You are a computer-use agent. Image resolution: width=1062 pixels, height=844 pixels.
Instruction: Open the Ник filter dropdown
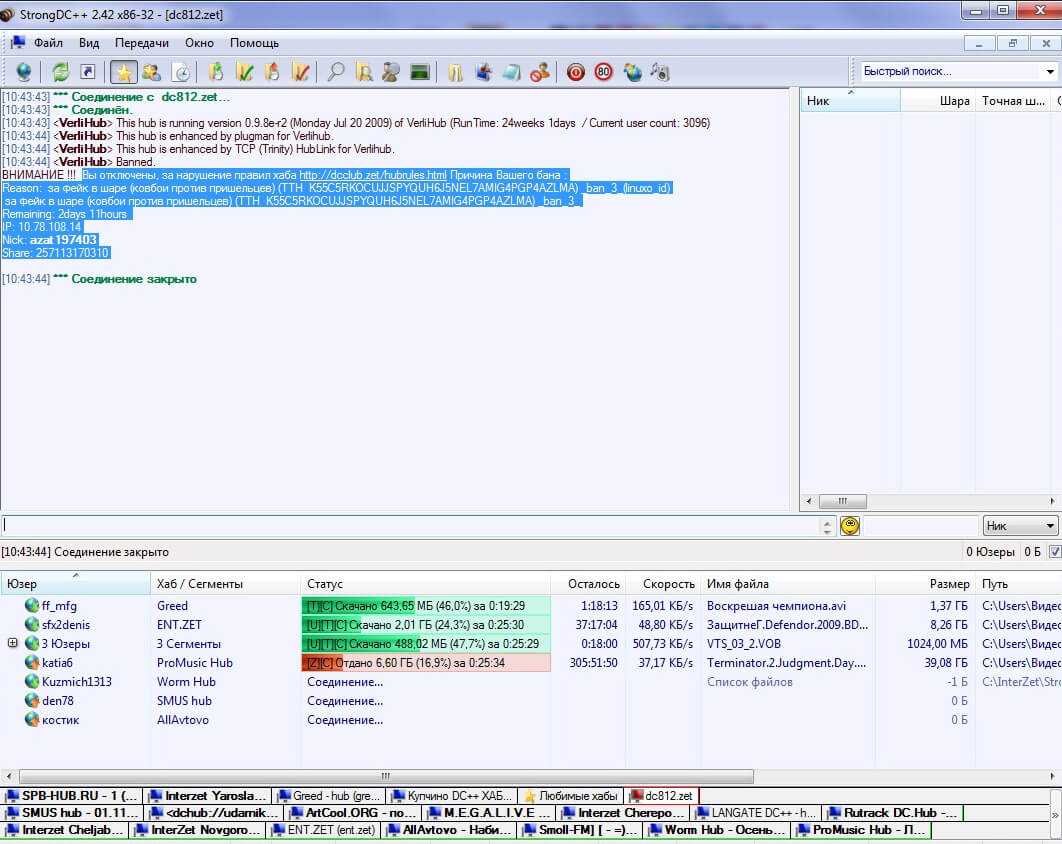point(1020,526)
